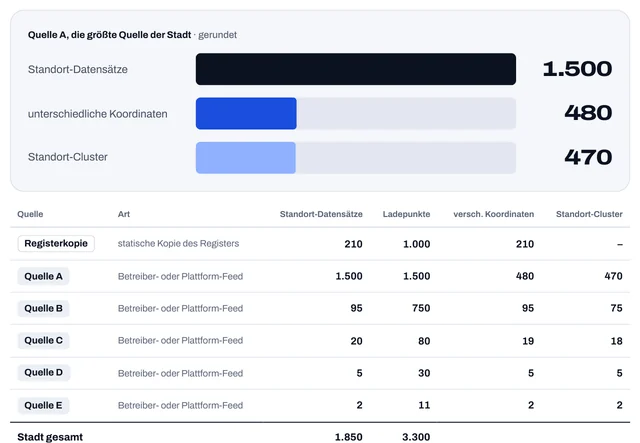Click the dash in Registerkopie Standort-Cluster cell
This screenshot has width=640, height=443.
[620, 245]
